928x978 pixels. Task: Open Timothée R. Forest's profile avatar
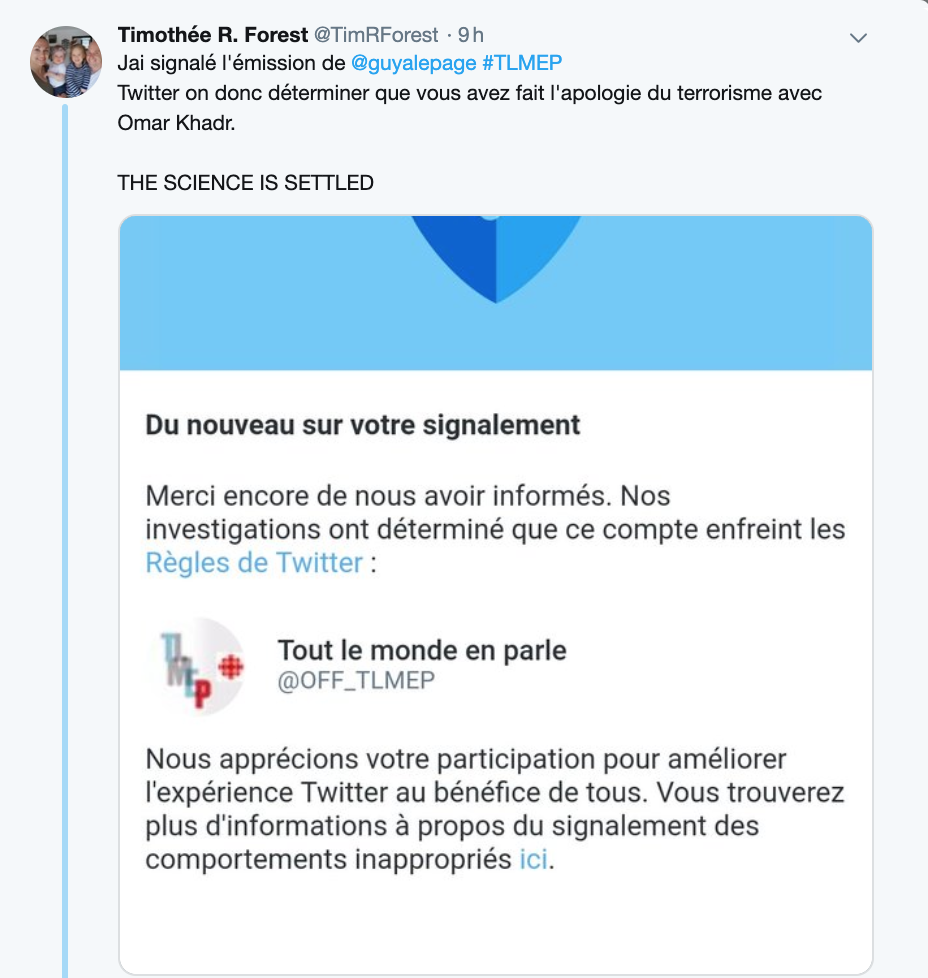(x=65, y=62)
